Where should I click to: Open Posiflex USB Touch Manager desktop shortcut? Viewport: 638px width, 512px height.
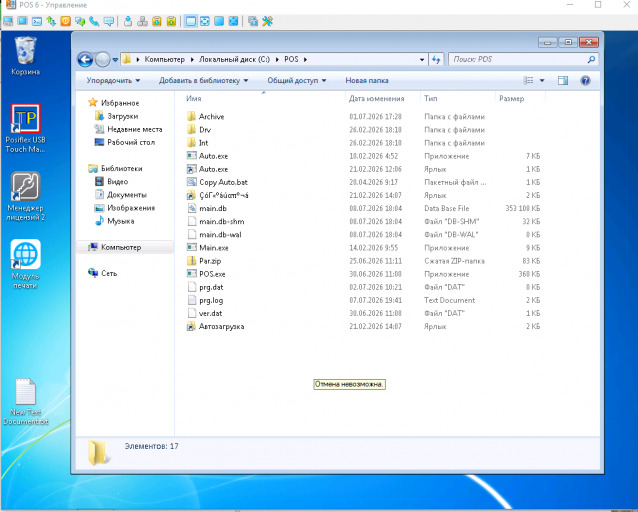(25, 128)
